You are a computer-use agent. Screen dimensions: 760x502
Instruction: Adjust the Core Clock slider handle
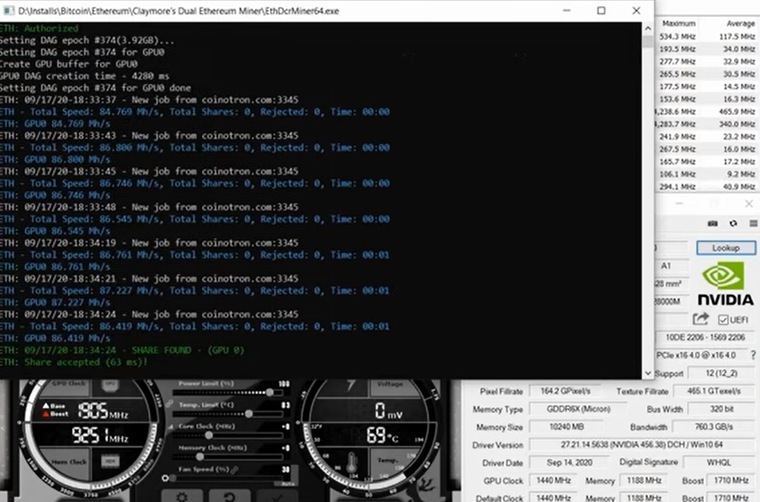coord(209,435)
